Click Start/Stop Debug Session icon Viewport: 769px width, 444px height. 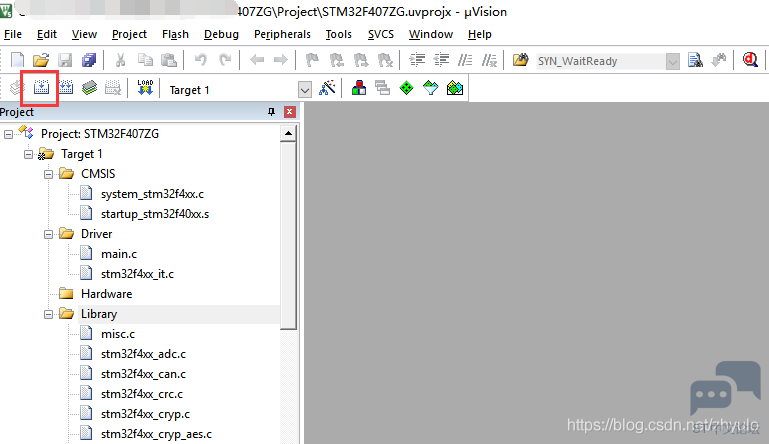tap(750, 60)
